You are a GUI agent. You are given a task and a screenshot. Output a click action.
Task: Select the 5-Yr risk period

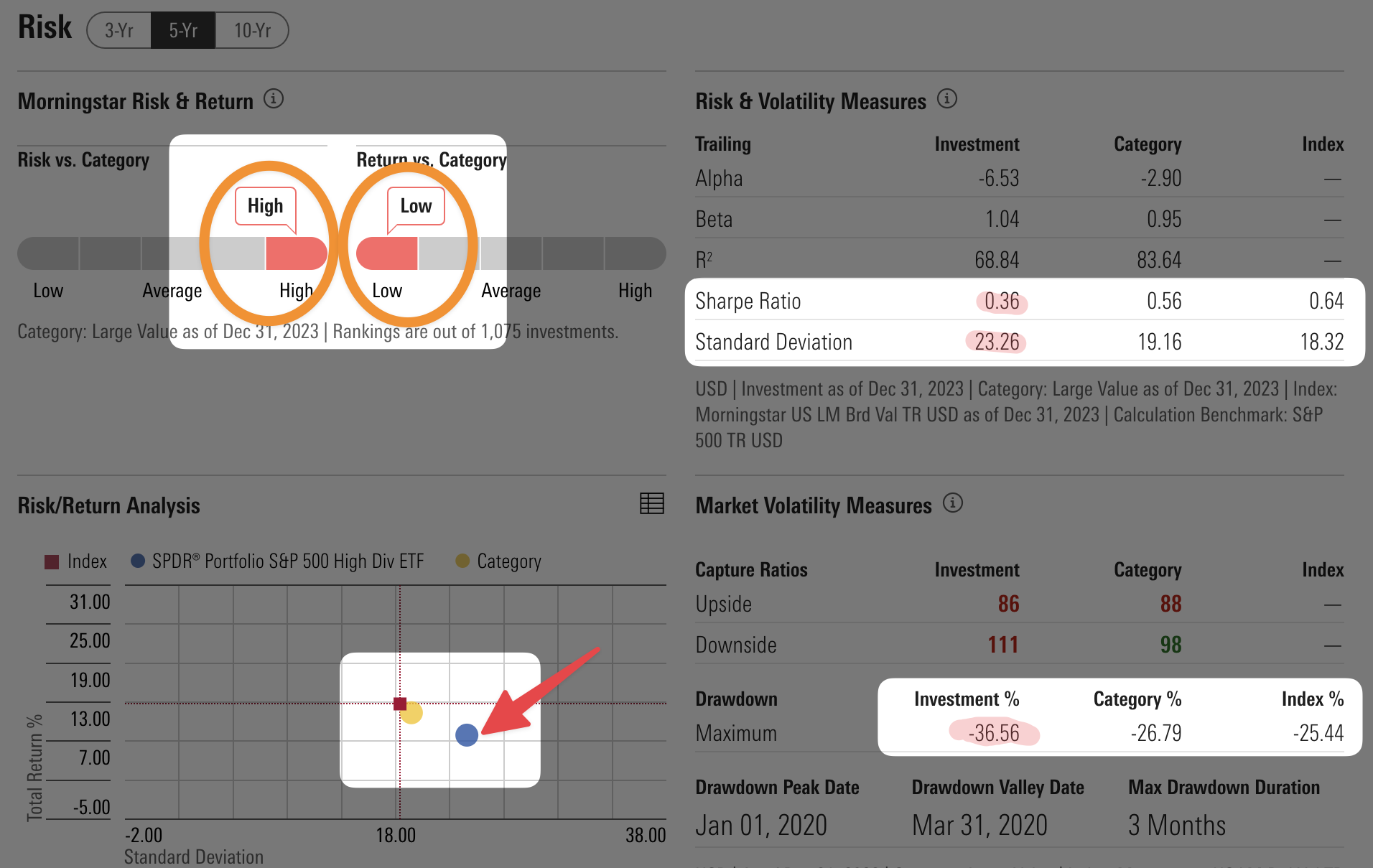[183, 30]
